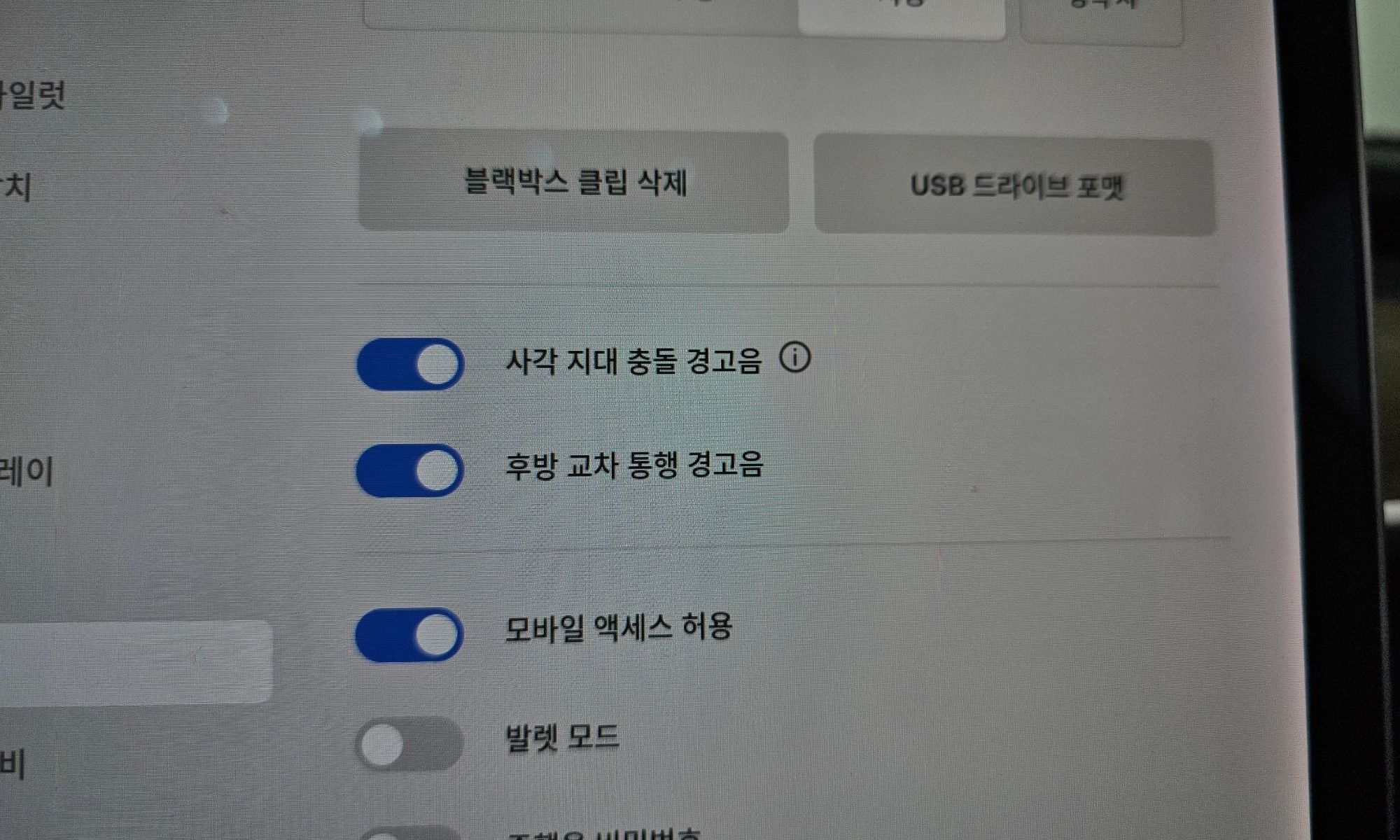
Task: Select the highlighted white segment at top
Action: (x=902, y=15)
